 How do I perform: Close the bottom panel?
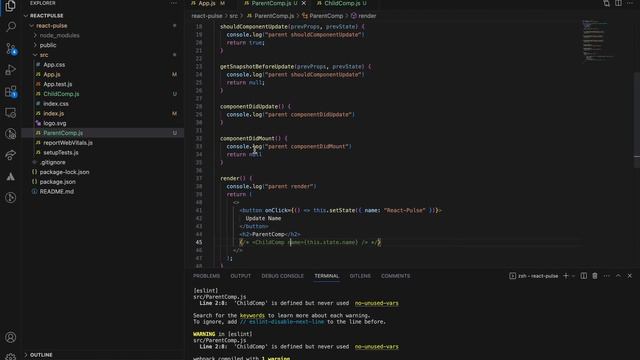pos(630,276)
